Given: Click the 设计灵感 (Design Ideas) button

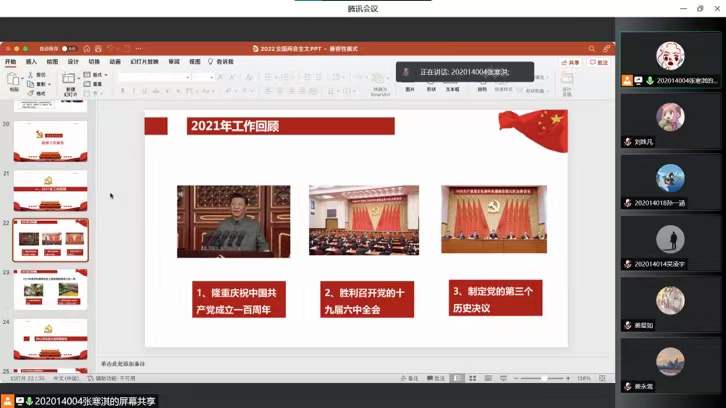Looking at the screenshot, I should click(x=567, y=84).
